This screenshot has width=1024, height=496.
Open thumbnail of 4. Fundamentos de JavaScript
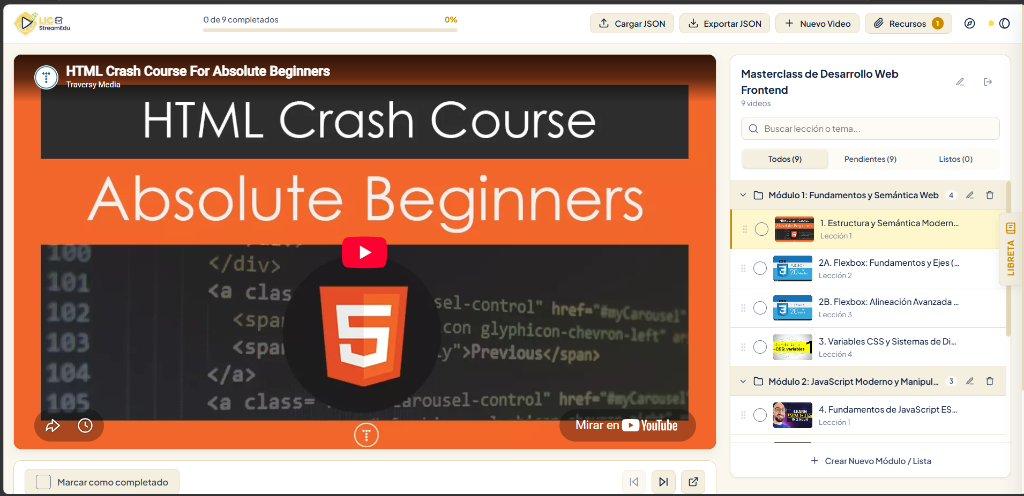pyautogui.click(x=792, y=415)
